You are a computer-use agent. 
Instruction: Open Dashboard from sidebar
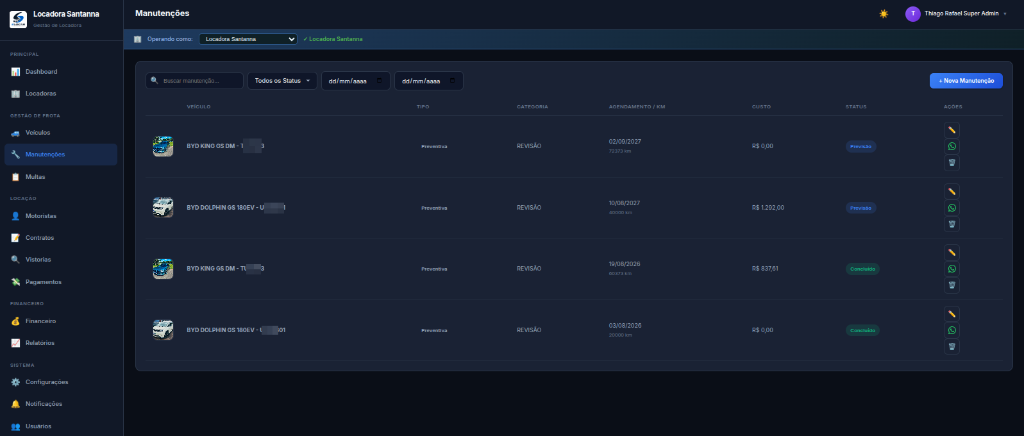pyautogui.click(x=61, y=72)
